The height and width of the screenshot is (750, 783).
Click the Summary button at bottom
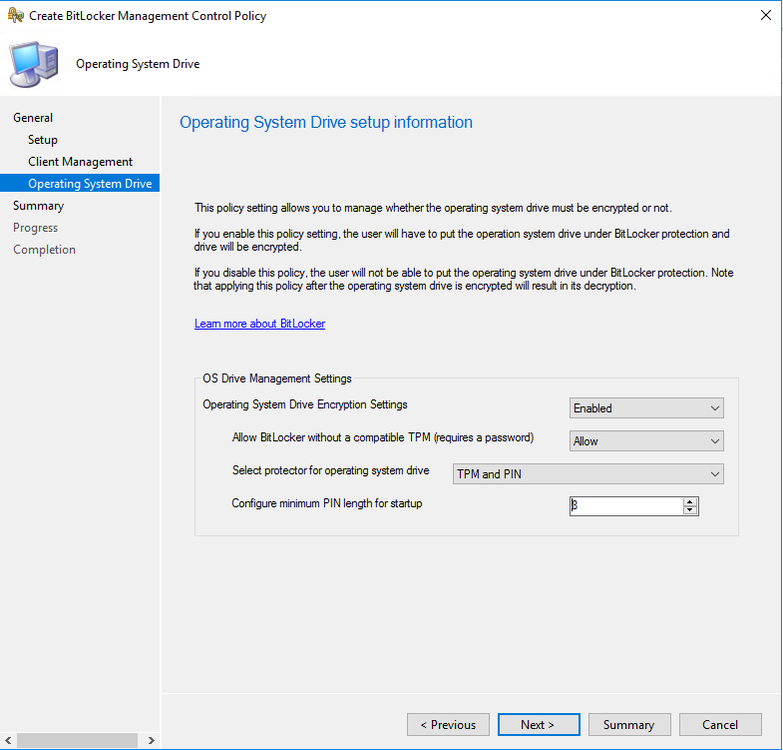pyautogui.click(x=629, y=725)
